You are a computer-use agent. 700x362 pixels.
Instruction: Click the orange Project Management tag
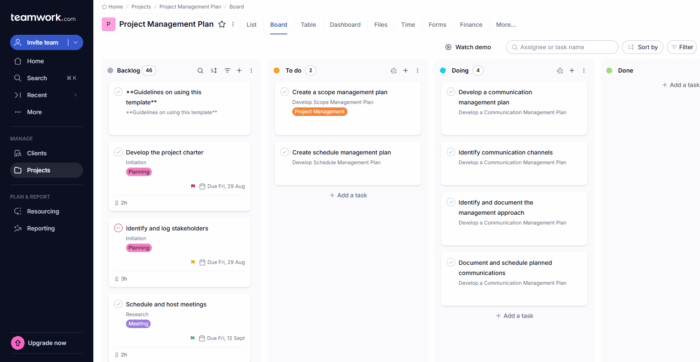(x=320, y=112)
